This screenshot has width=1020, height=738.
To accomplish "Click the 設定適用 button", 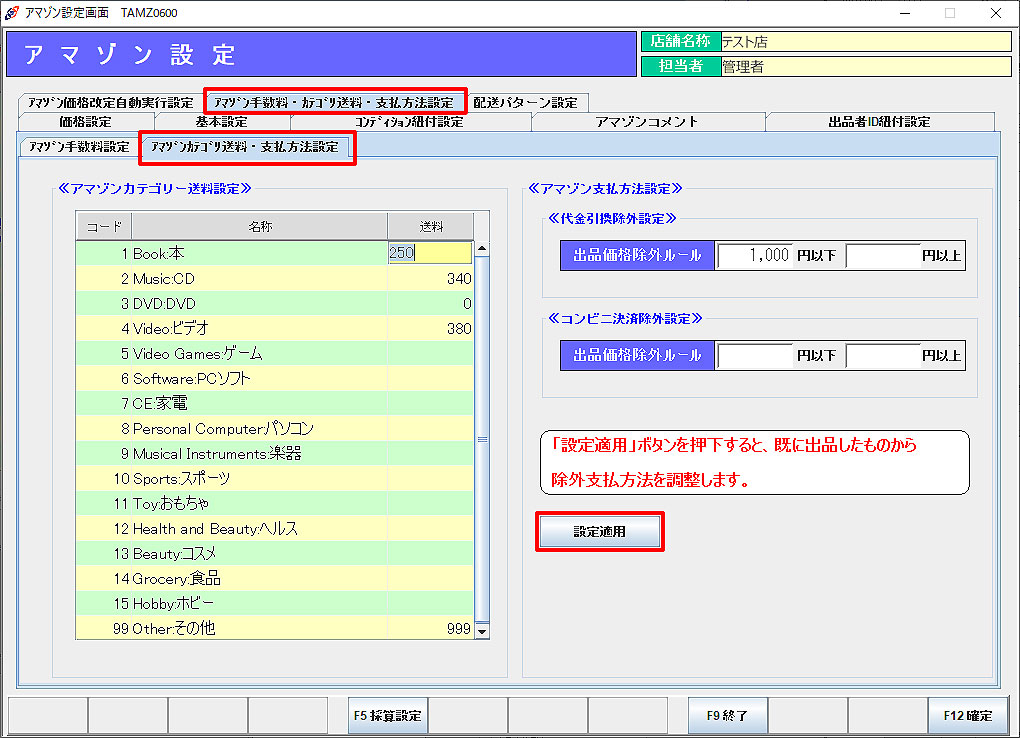I will 599,532.
